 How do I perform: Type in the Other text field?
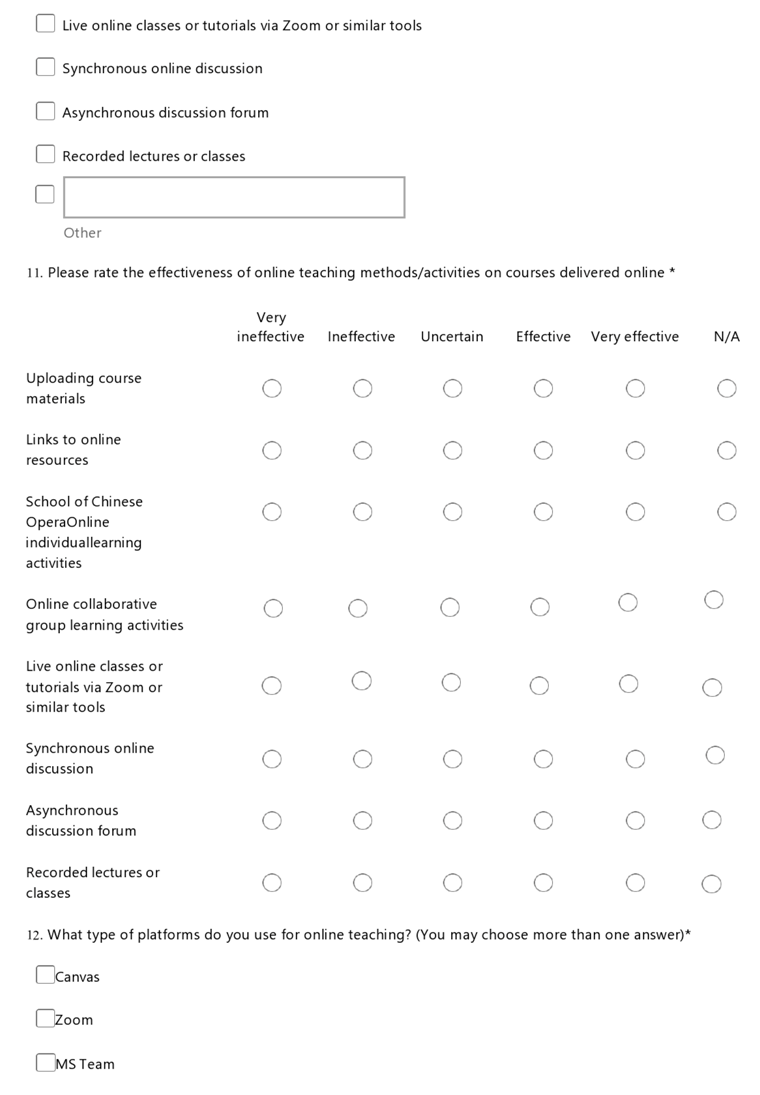[x=234, y=197]
